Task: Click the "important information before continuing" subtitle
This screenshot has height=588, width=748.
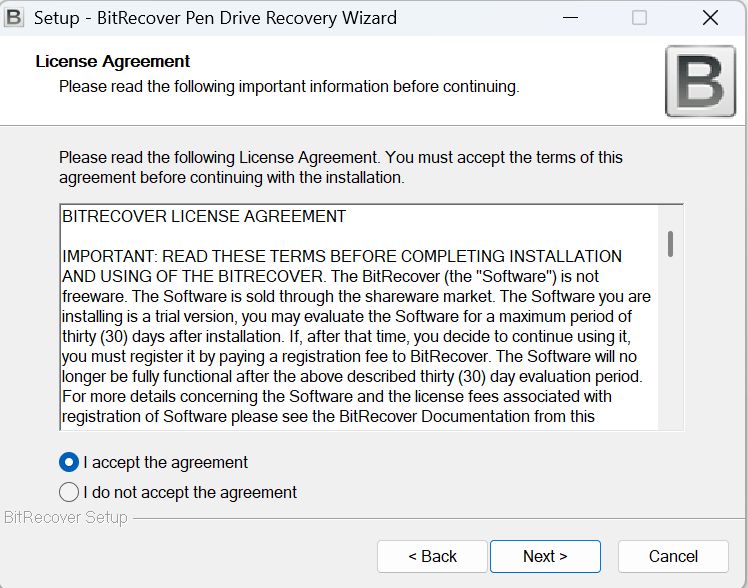Action: click(289, 86)
